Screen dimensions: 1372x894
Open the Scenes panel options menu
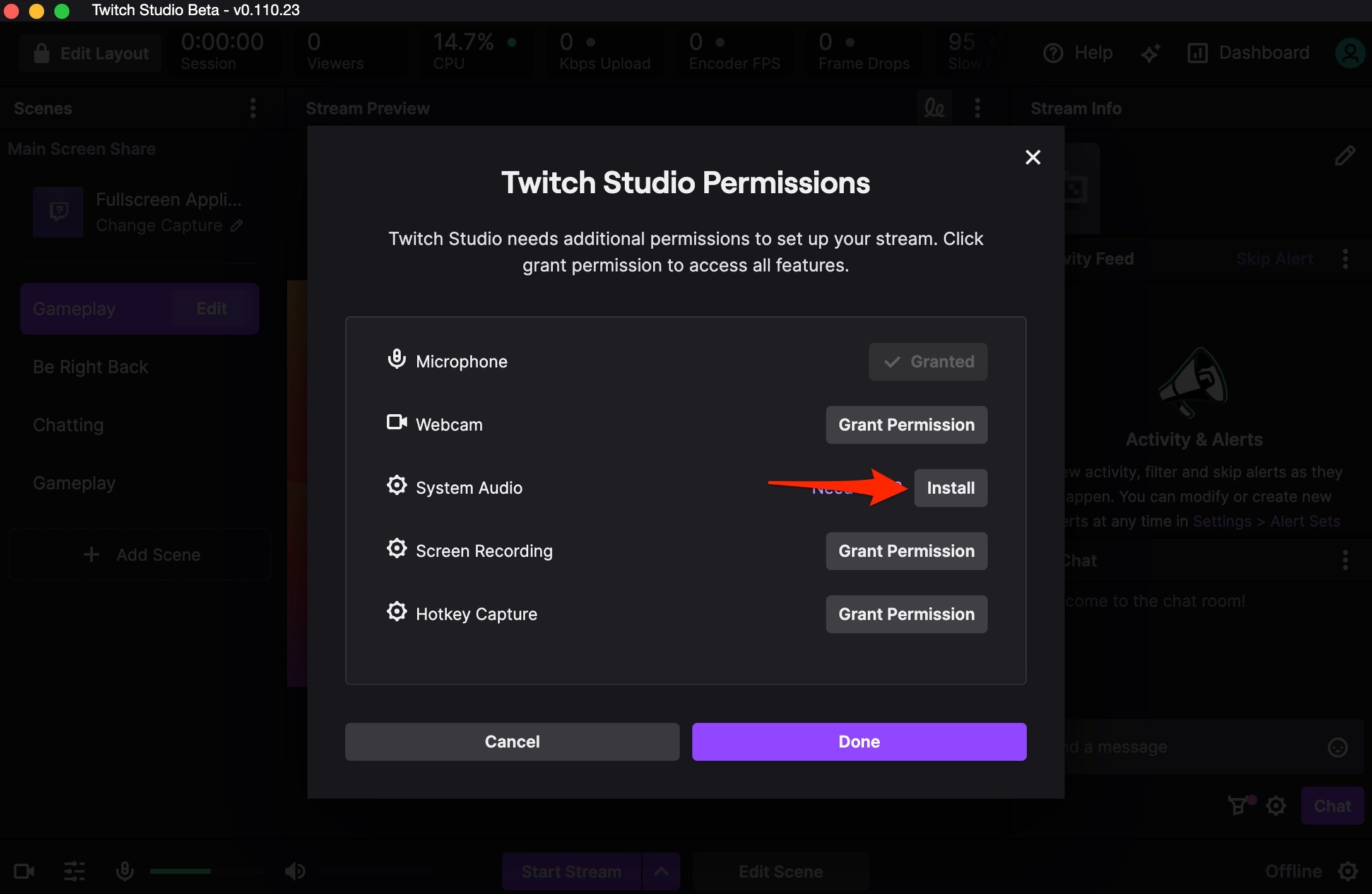253,108
